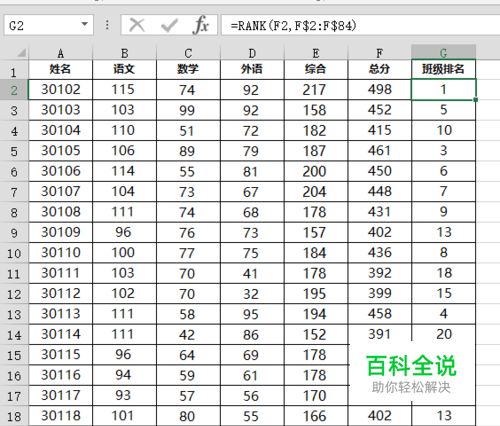
Task: Click the 外语 header cell
Action: [252, 69]
